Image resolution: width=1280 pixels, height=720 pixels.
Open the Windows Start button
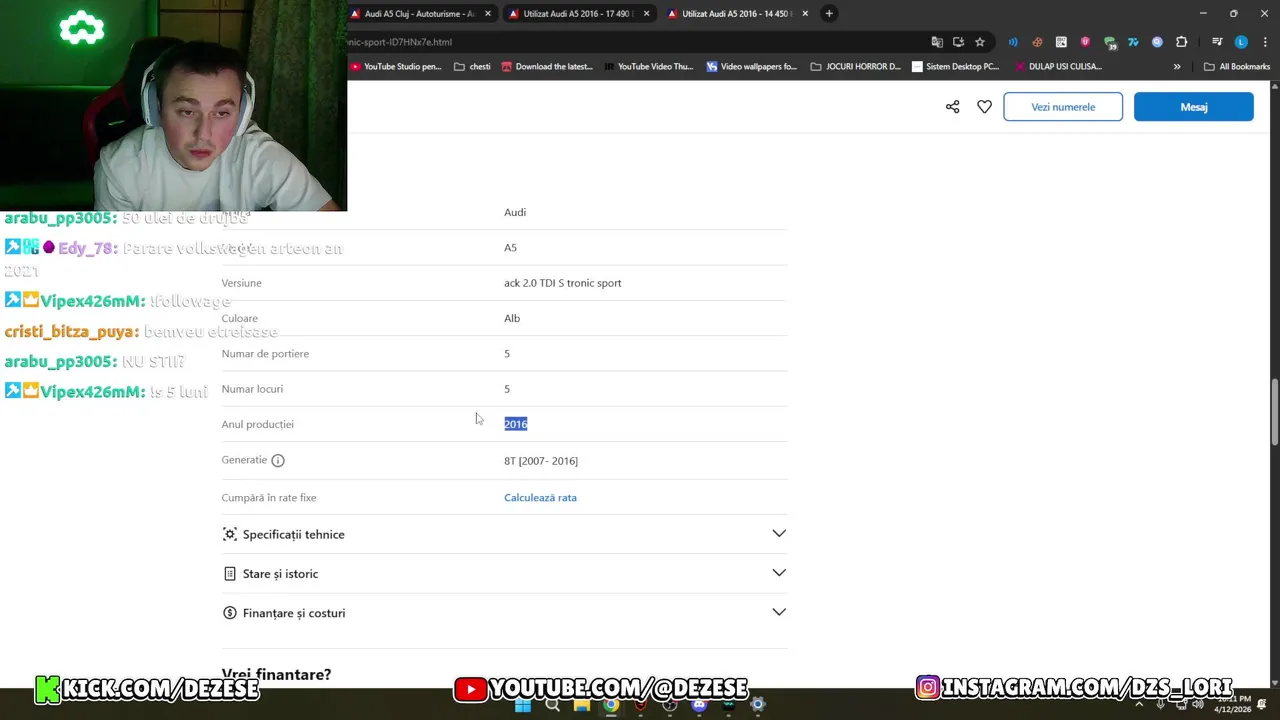[x=523, y=704]
